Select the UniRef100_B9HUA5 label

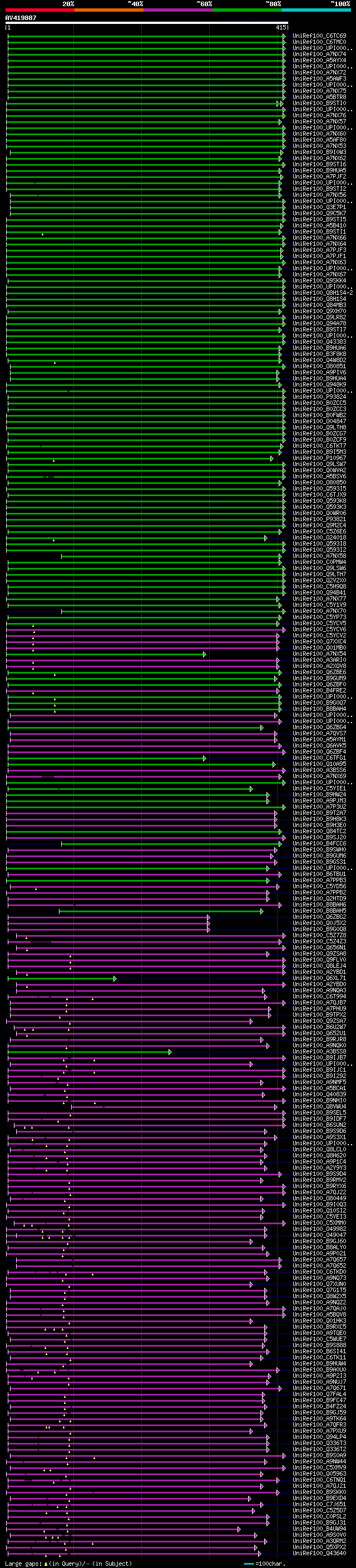[x=319, y=170]
